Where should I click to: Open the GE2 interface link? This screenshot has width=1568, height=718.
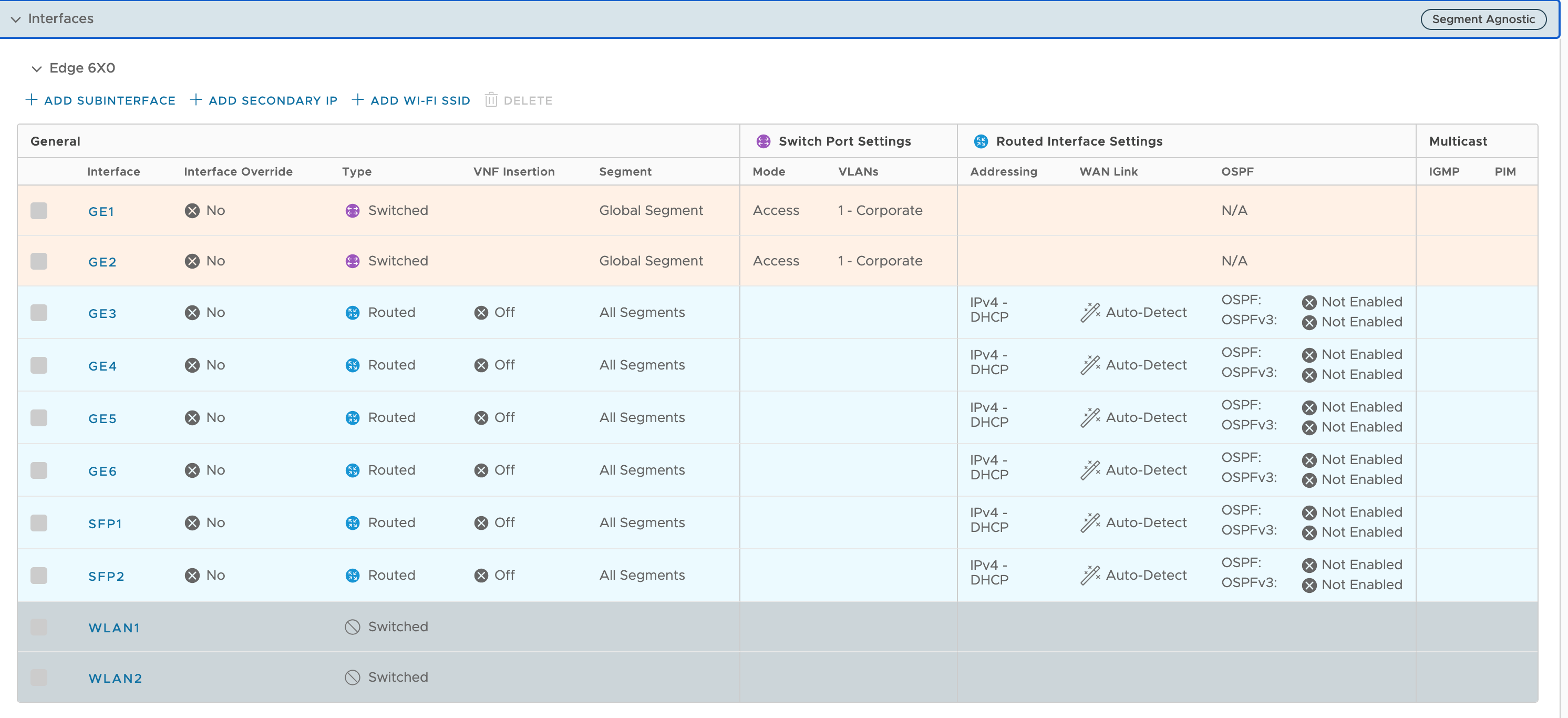point(102,262)
